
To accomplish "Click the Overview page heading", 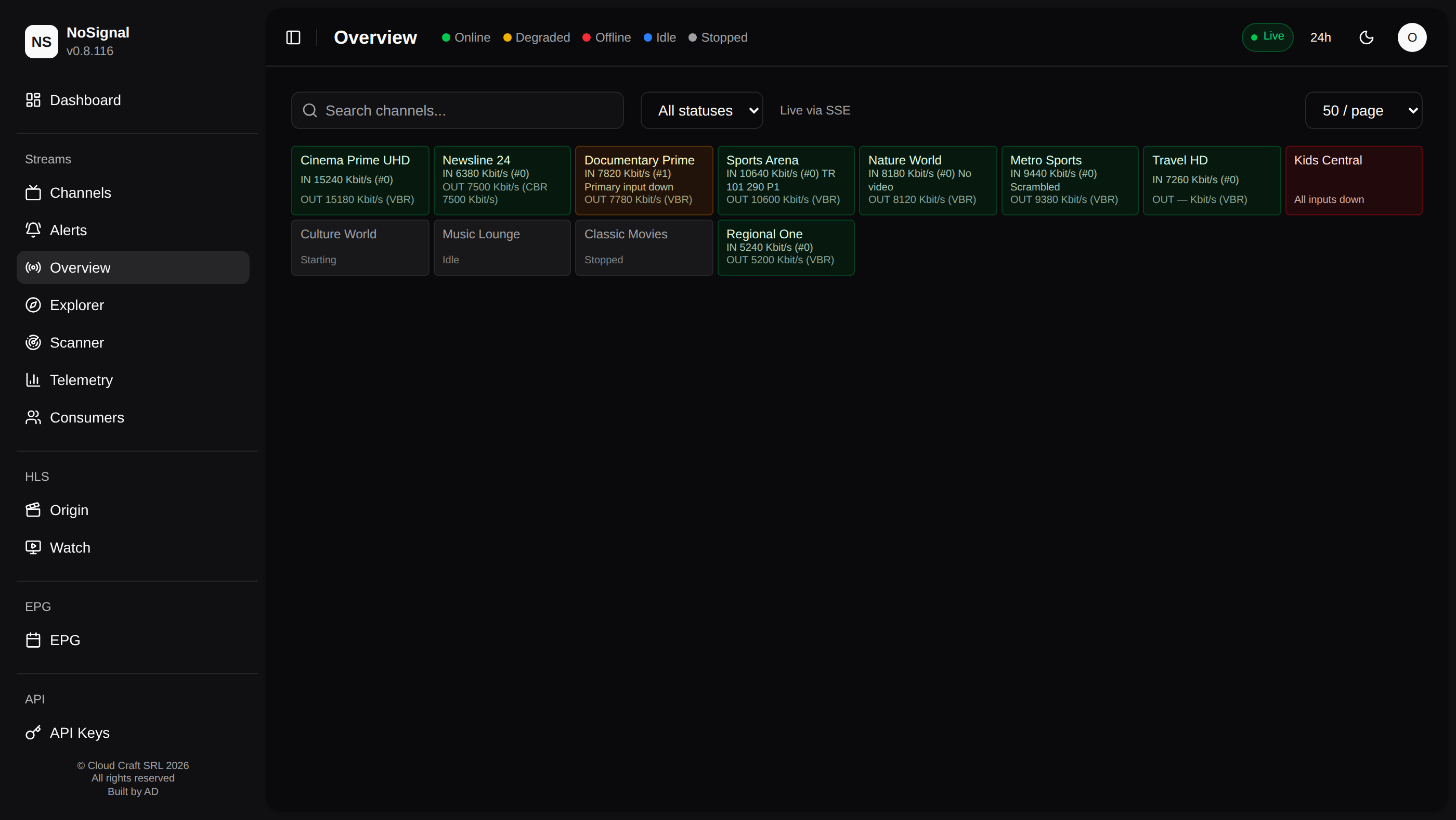I will (x=375, y=37).
